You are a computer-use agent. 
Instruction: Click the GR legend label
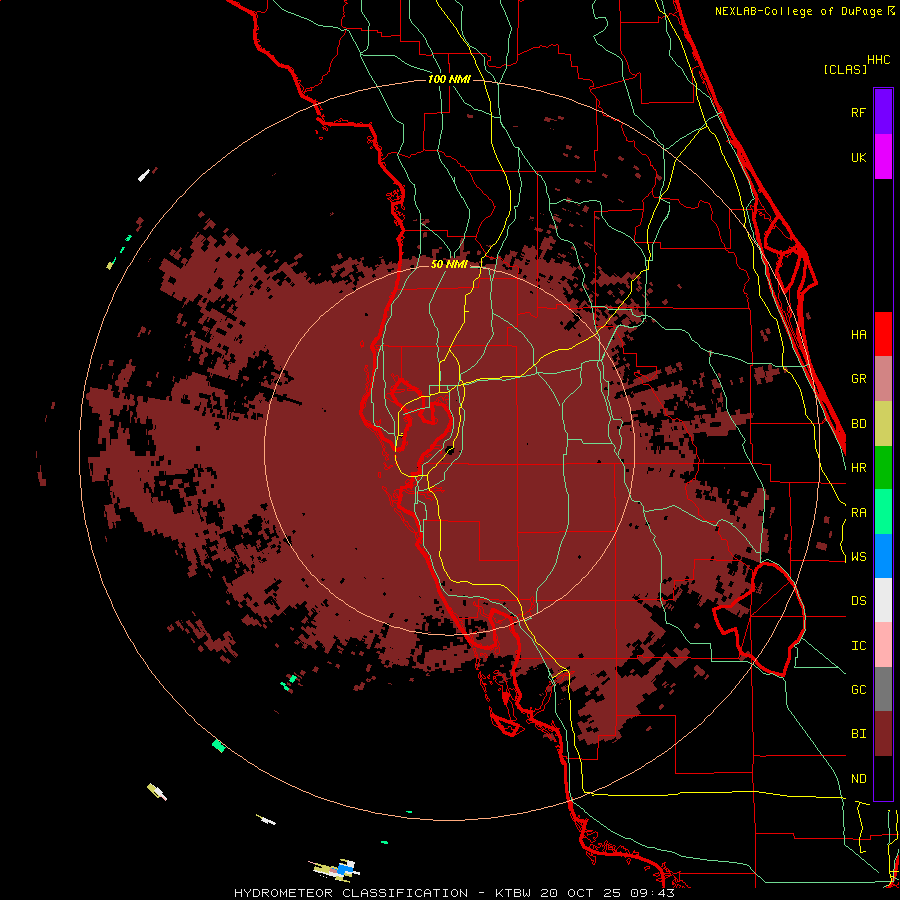[x=858, y=378]
